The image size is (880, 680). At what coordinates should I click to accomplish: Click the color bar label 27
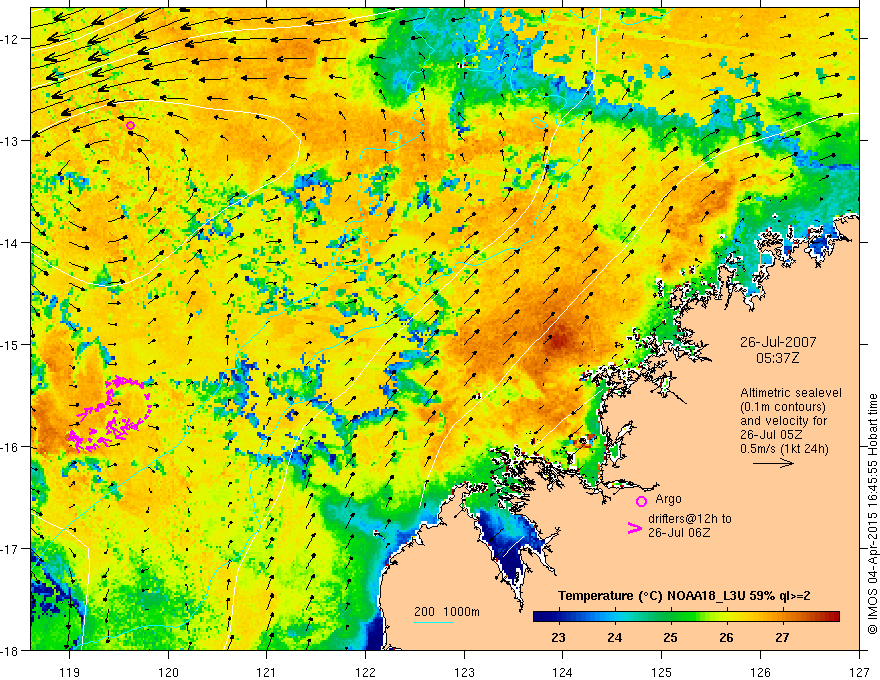click(x=782, y=637)
